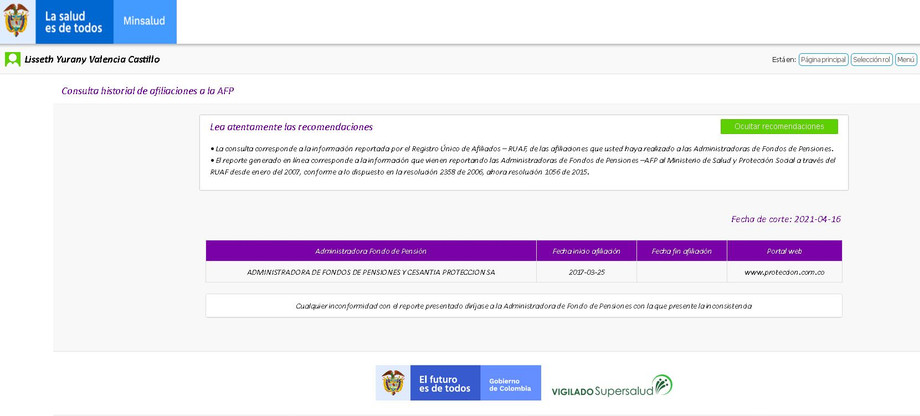The image size is (920, 416).
Task: Hide recommendations with the green Ocultar button
Action: [x=778, y=127]
